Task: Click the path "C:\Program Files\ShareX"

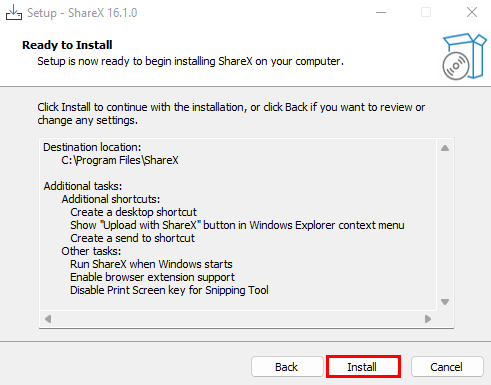Action: (x=120, y=160)
